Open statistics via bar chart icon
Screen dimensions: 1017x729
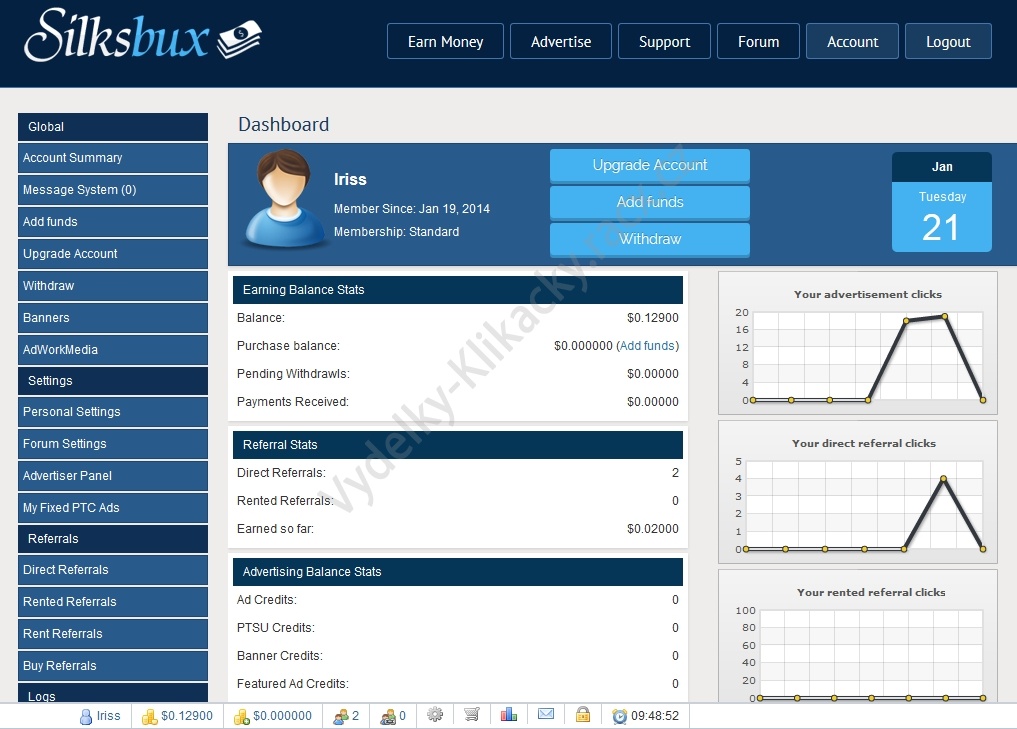tap(508, 714)
